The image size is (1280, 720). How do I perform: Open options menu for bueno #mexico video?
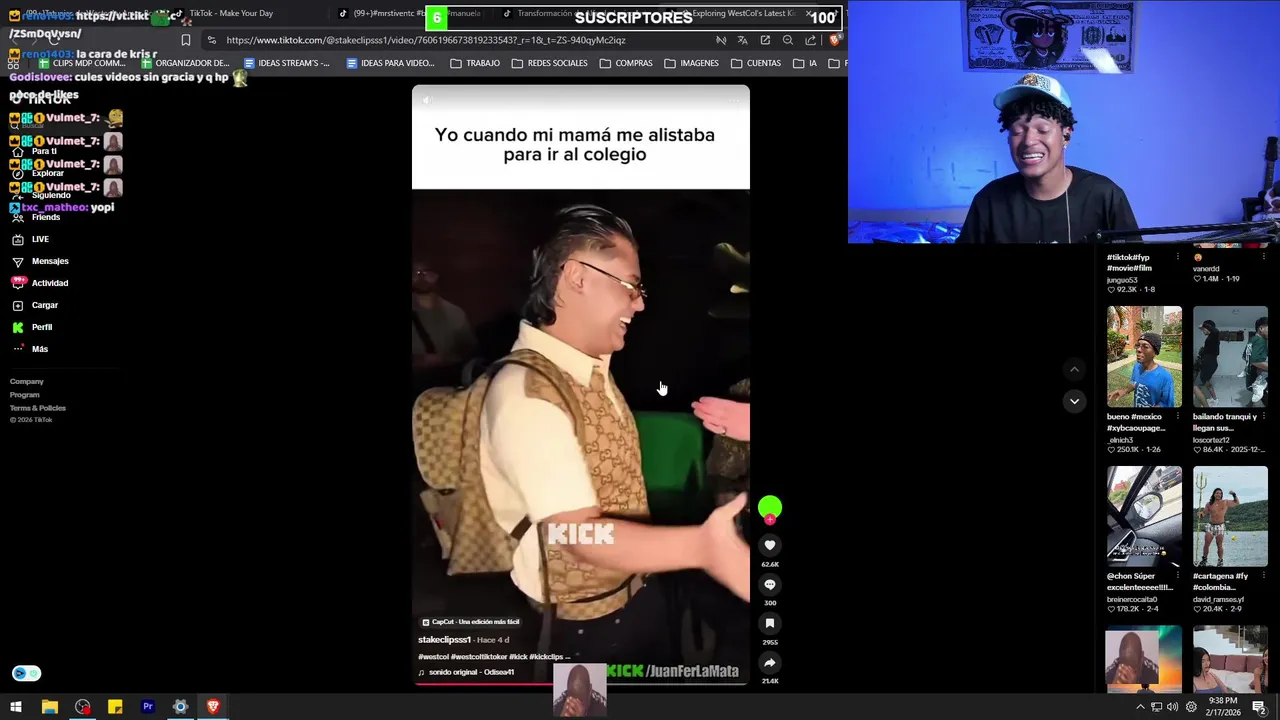(x=1177, y=416)
